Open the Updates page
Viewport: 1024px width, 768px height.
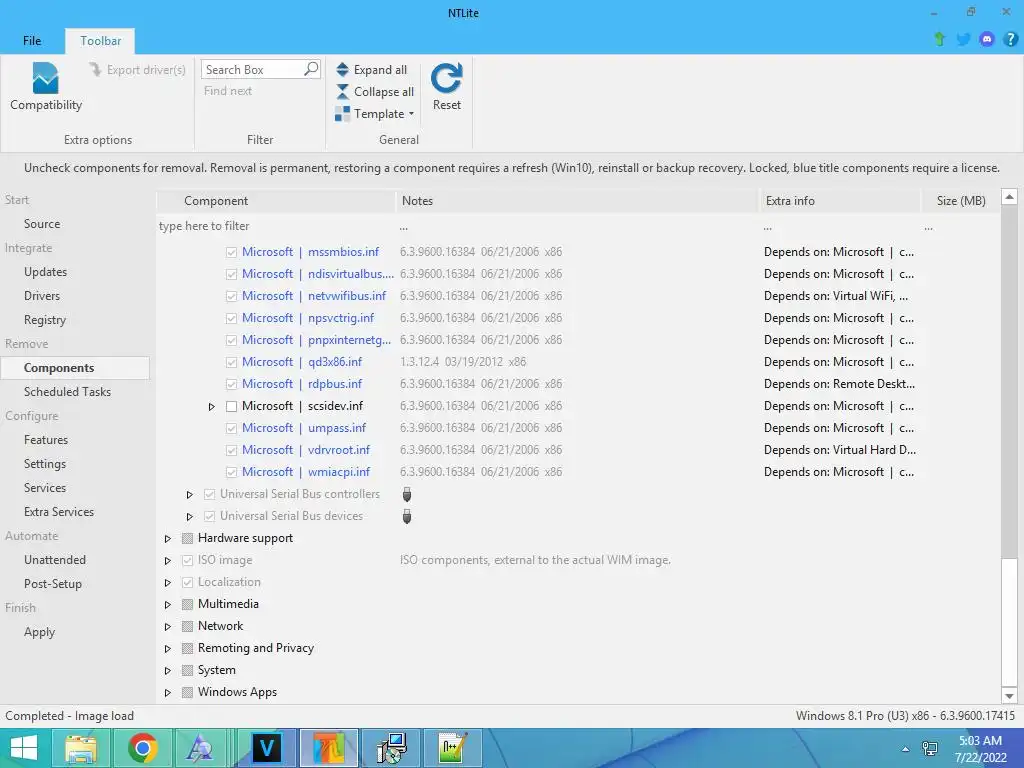point(45,272)
